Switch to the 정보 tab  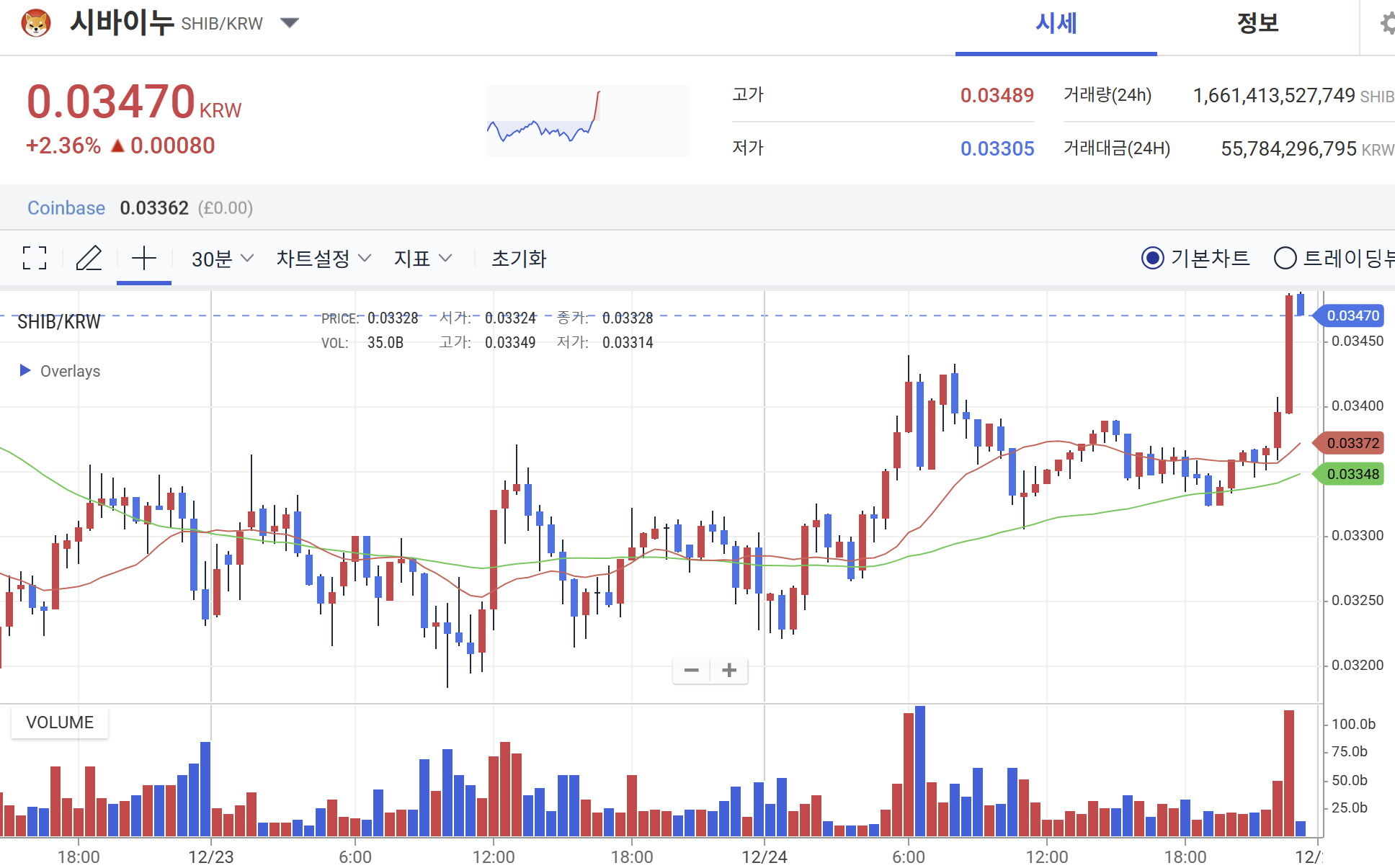(x=1257, y=24)
